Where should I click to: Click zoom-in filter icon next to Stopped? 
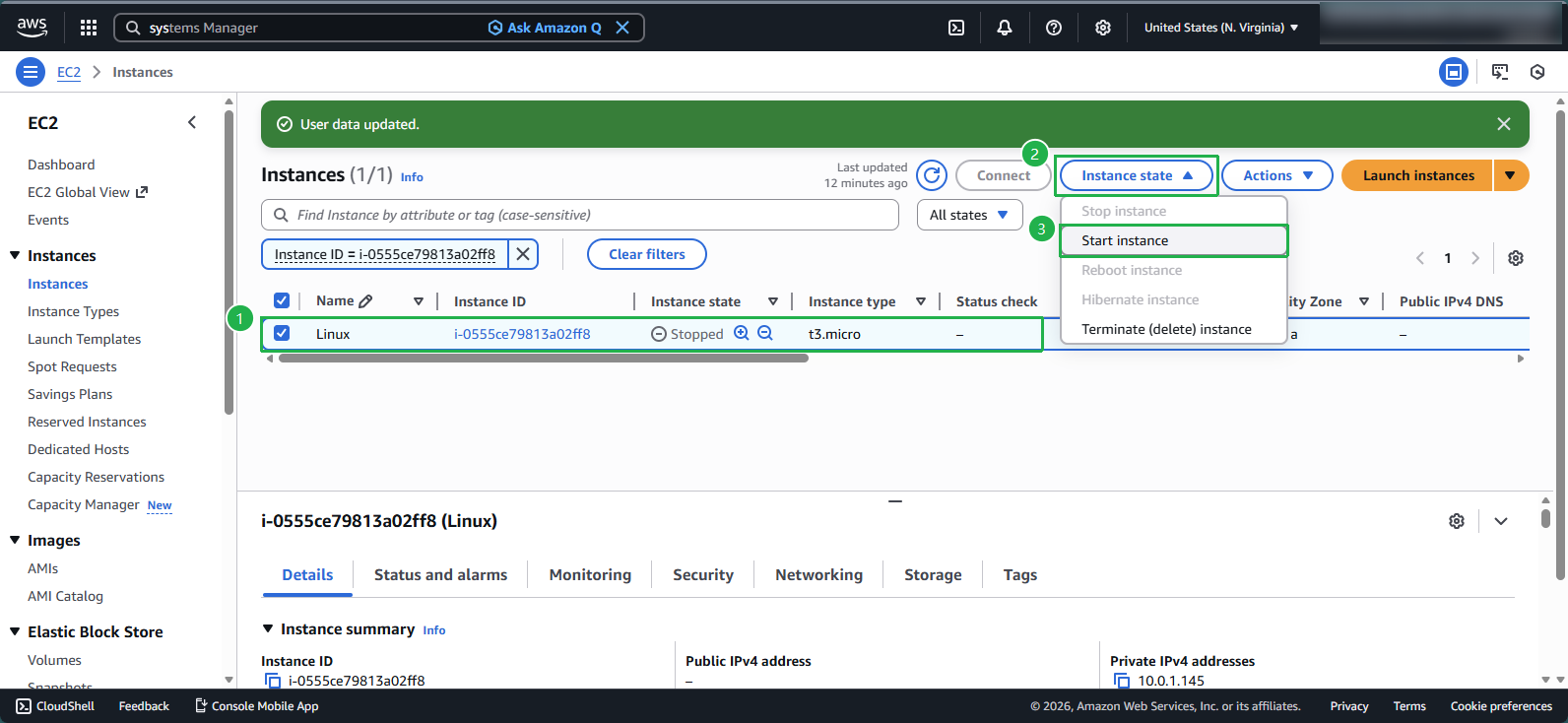(x=742, y=334)
